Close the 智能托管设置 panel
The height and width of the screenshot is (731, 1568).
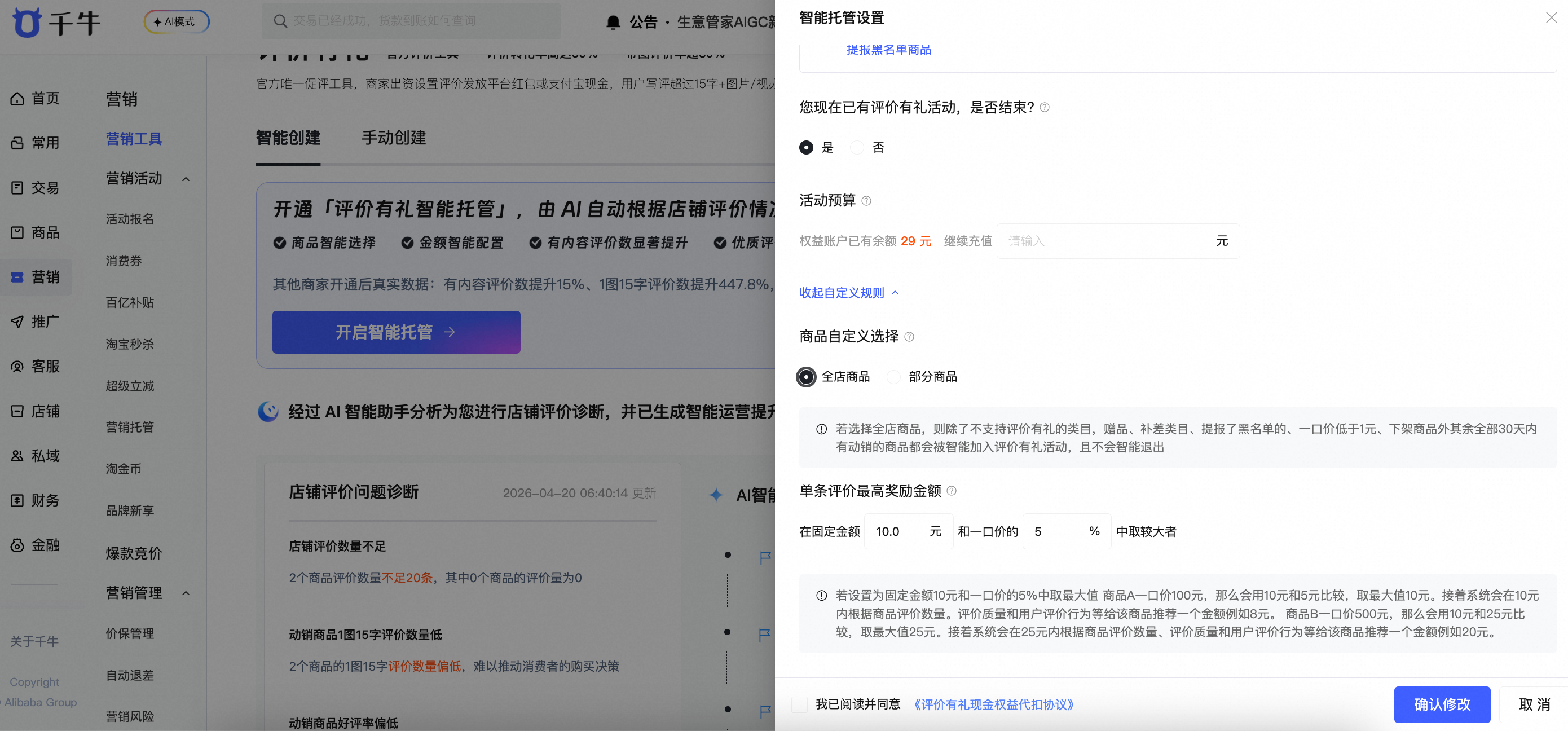coord(1551,17)
